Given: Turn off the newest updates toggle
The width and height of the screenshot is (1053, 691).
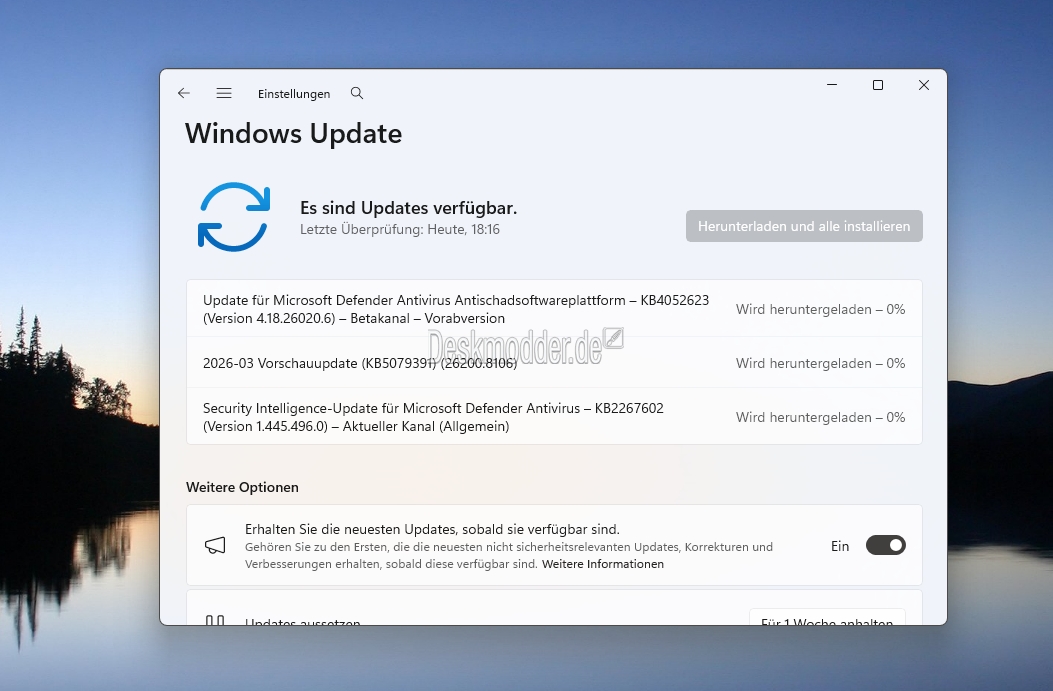Looking at the screenshot, I should point(885,545).
